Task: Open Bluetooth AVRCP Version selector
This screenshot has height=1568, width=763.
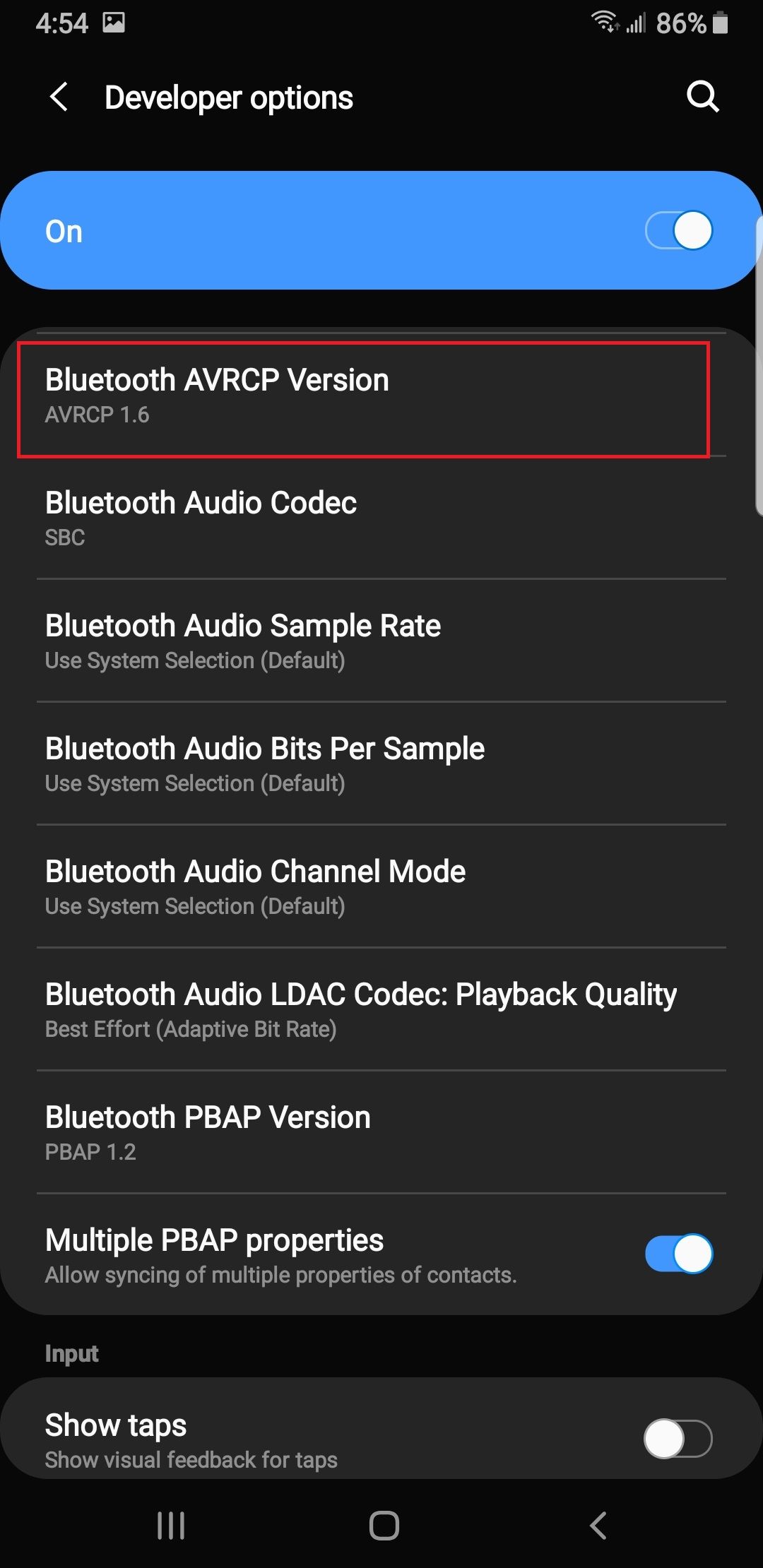Action: pyautogui.click(x=363, y=397)
